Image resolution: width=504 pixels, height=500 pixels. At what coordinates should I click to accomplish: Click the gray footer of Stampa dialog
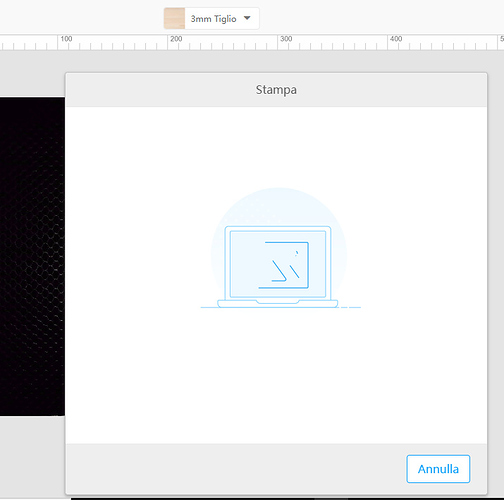tap(233, 469)
